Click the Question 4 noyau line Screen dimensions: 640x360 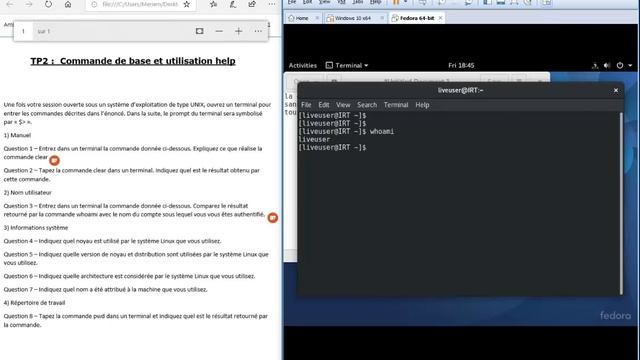click(113, 241)
